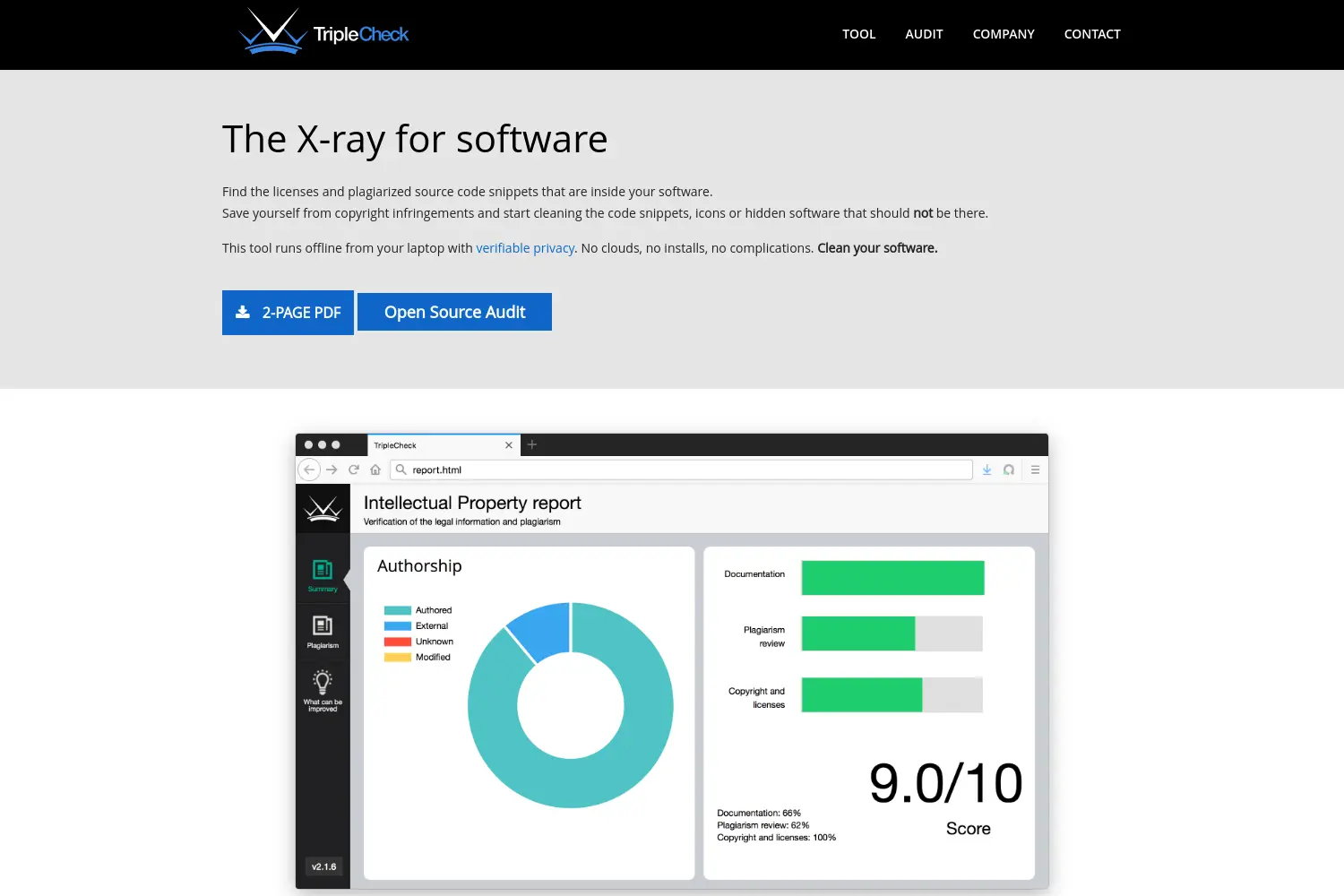Click the Authorship panel title
Screen dimensions: 1344x896
pyautogui.click(x=419, y=566)
